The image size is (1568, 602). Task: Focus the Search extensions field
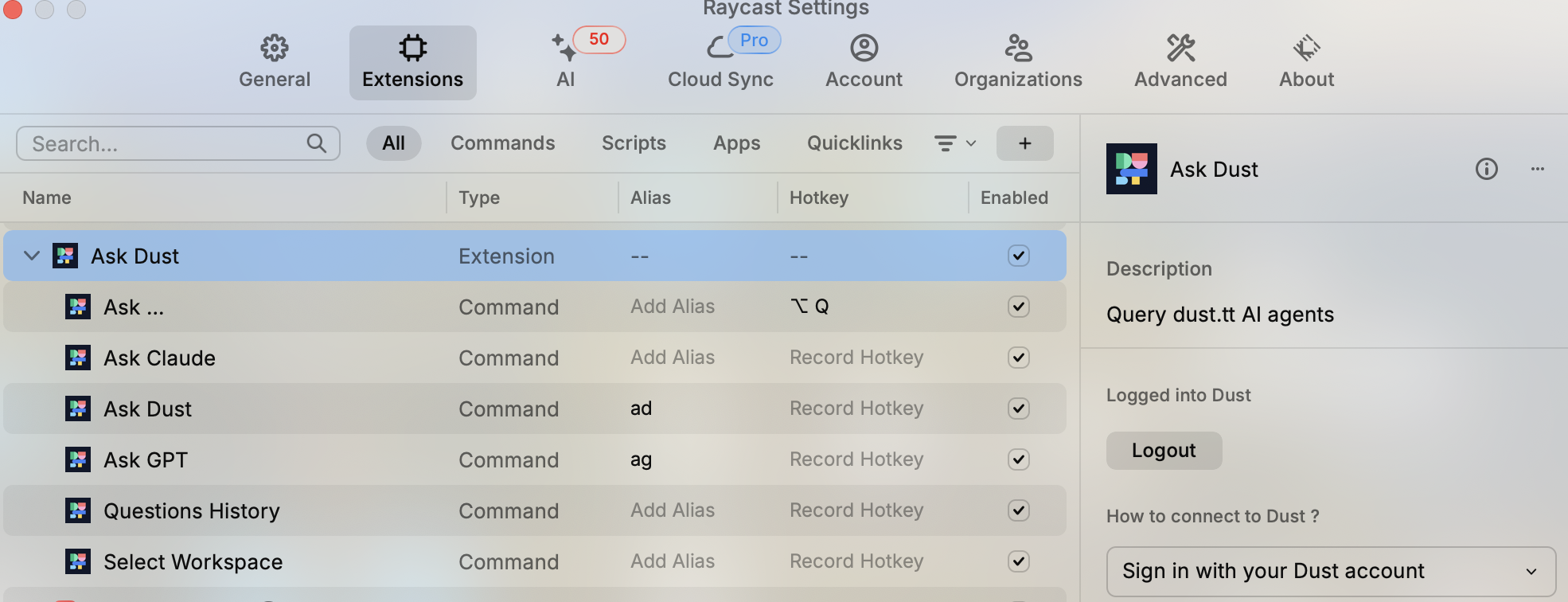click(x=178, y=143)
